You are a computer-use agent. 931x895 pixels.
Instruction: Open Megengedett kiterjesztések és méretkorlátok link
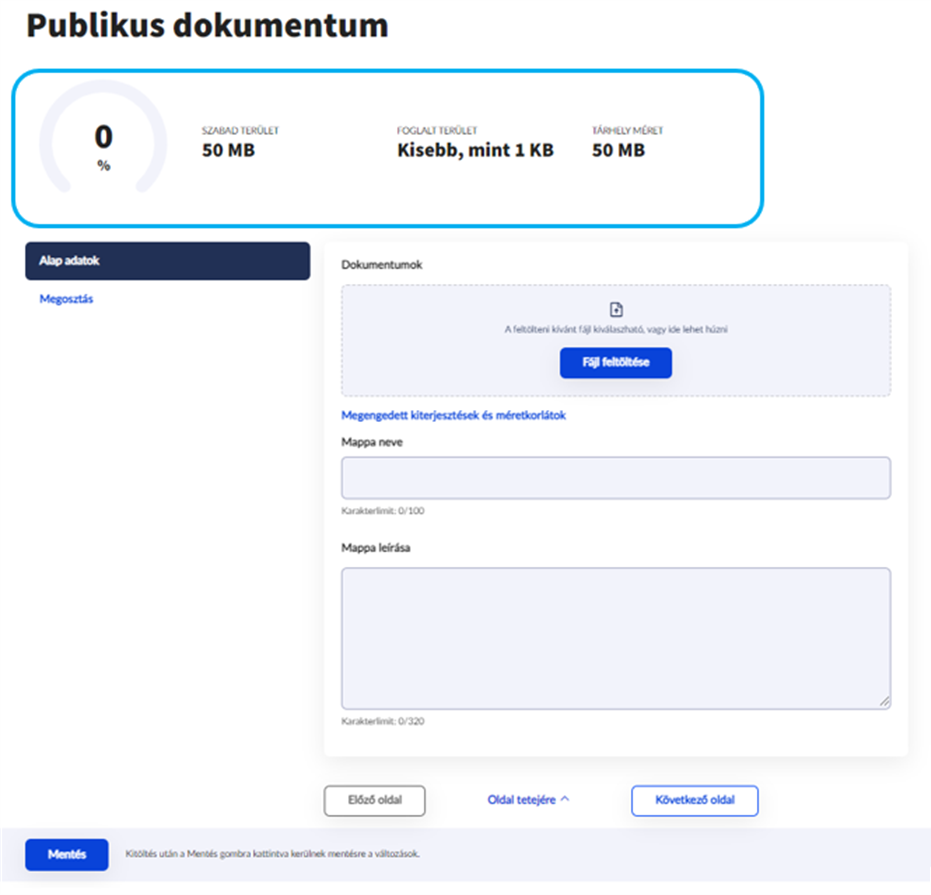click(454, 415)
